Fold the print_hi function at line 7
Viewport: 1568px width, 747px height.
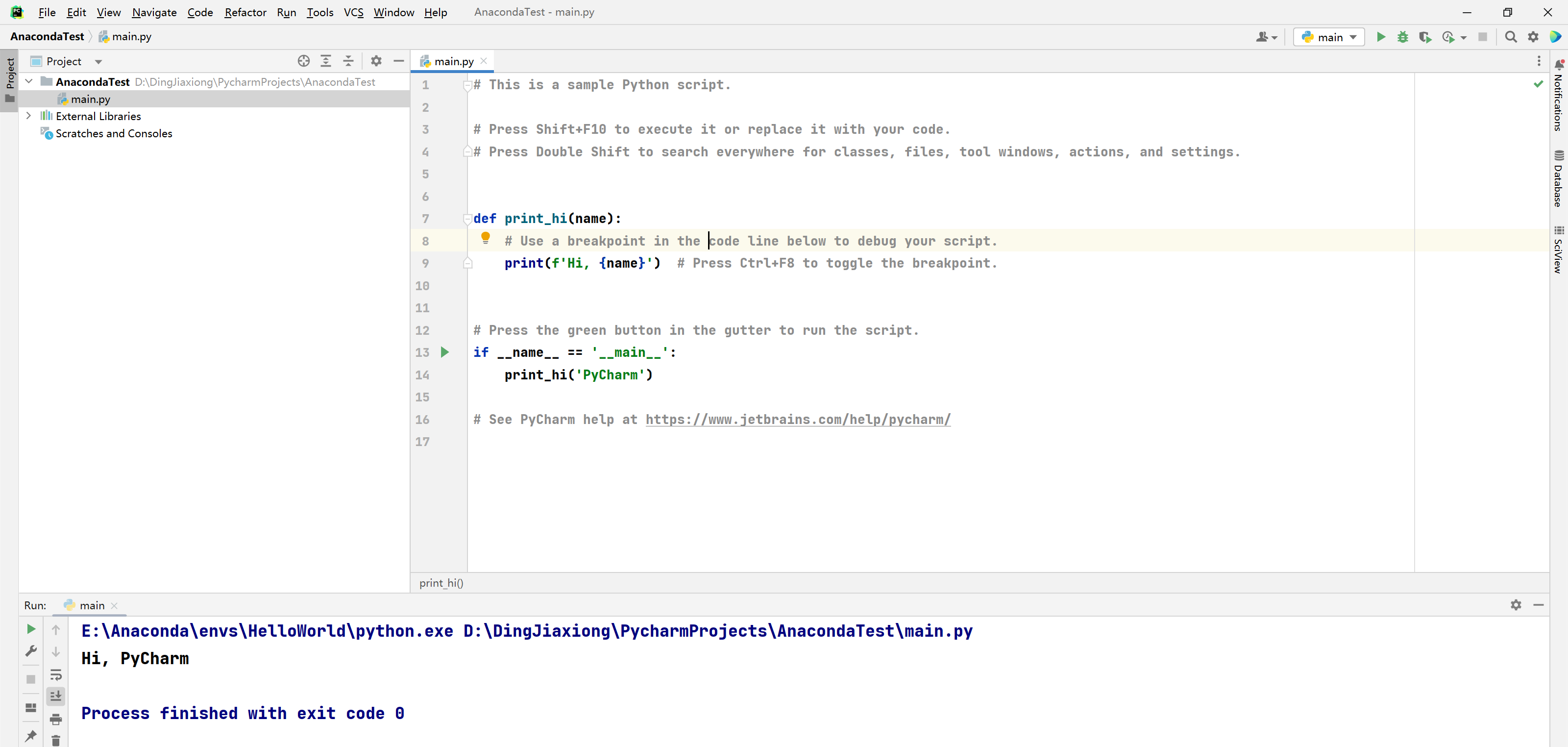pos(467,219)
